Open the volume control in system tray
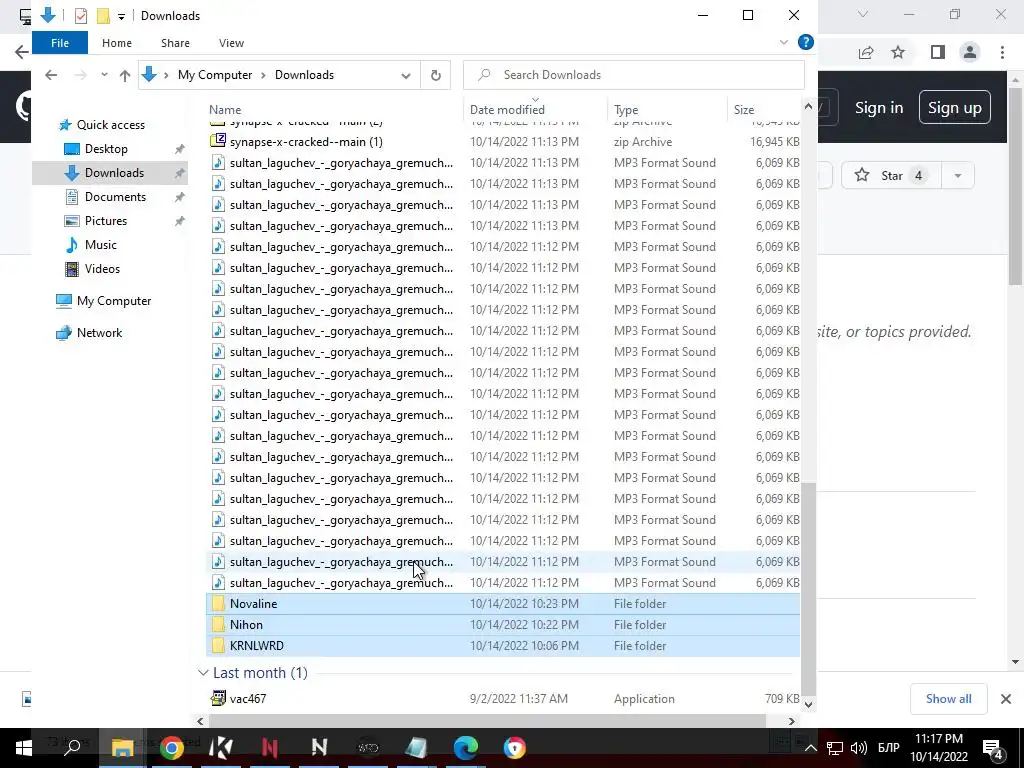Image resolution: width=1024 pixels, height=768 pixels. point(859,748)
